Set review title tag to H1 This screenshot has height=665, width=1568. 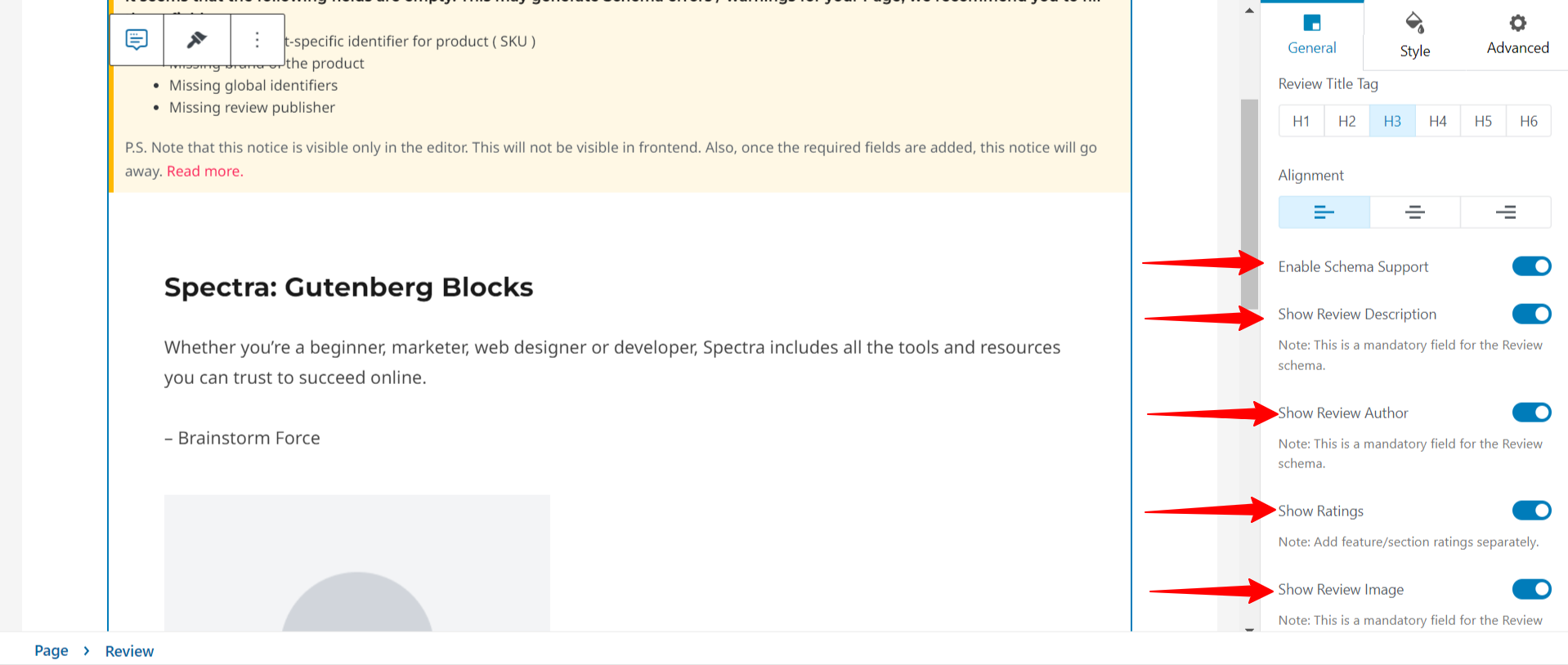(x=1301, y=121)
